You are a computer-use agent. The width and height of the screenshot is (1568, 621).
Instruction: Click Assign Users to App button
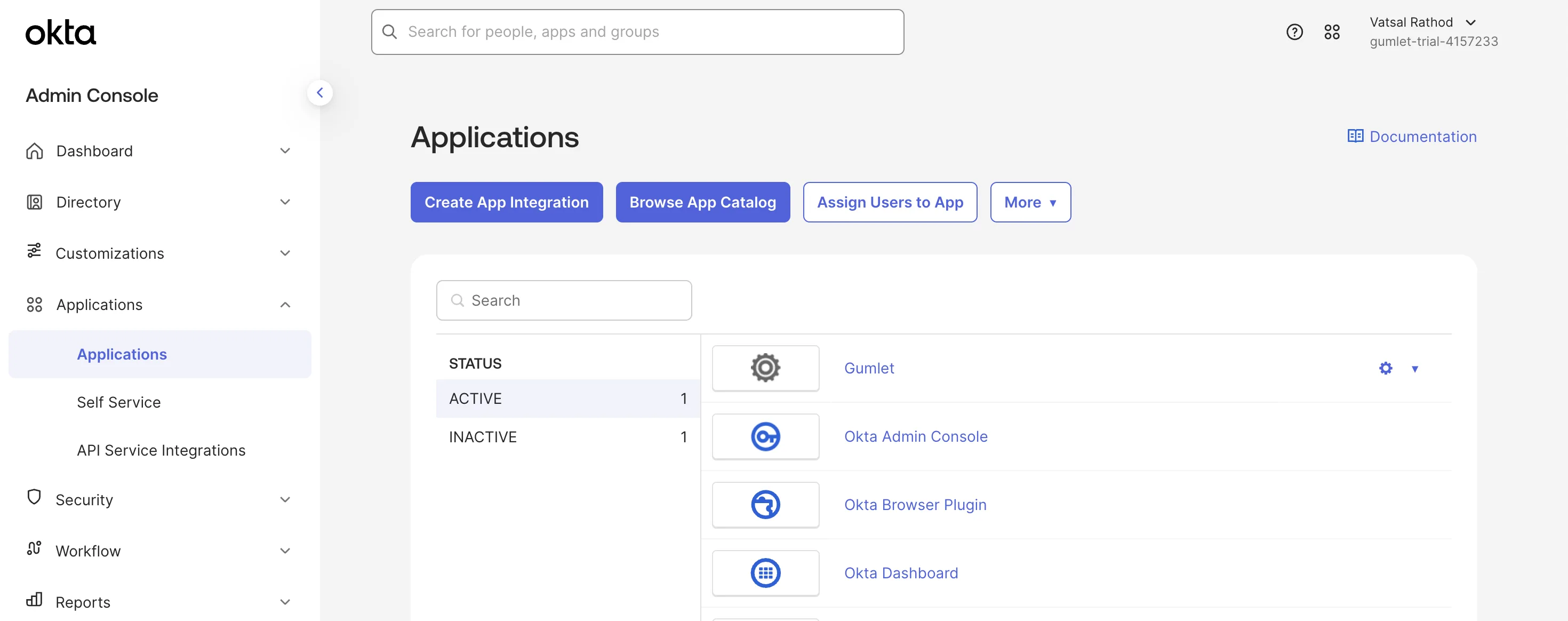coord(890,202)
